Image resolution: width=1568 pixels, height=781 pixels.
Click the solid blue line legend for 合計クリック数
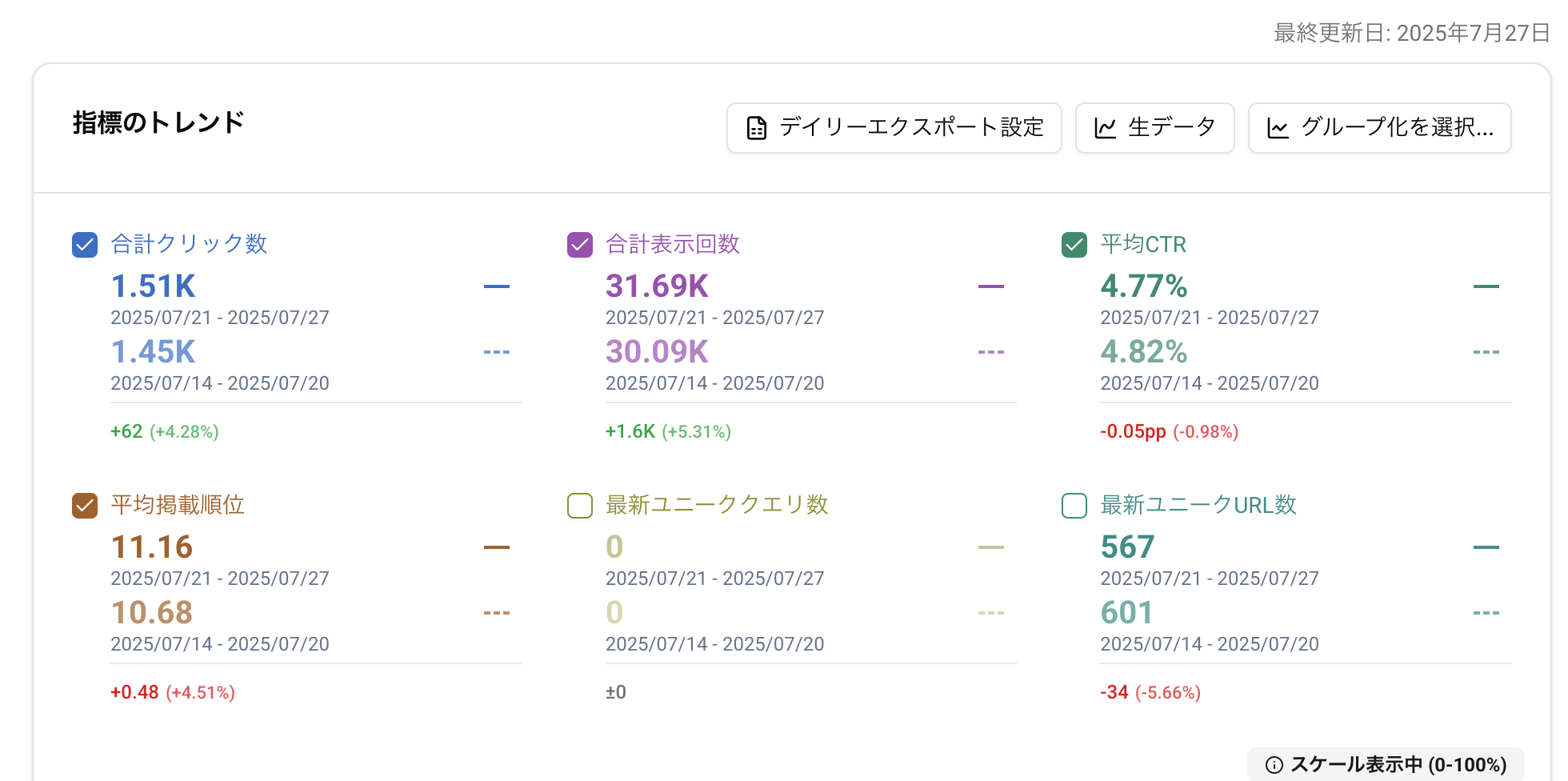496,286
